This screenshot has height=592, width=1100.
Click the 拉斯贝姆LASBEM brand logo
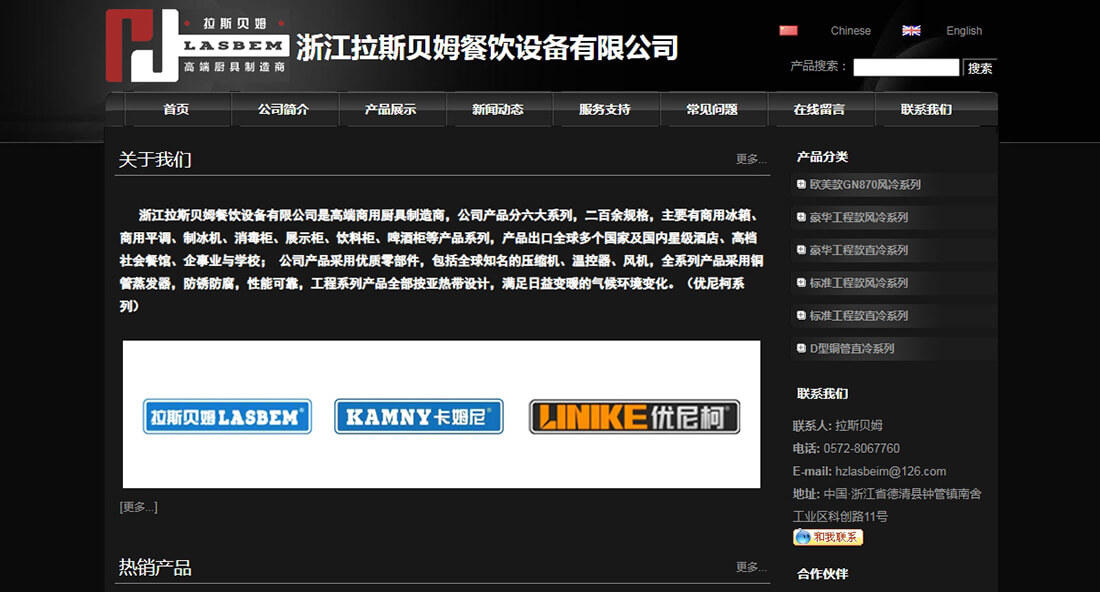click(x=227, y=417)
